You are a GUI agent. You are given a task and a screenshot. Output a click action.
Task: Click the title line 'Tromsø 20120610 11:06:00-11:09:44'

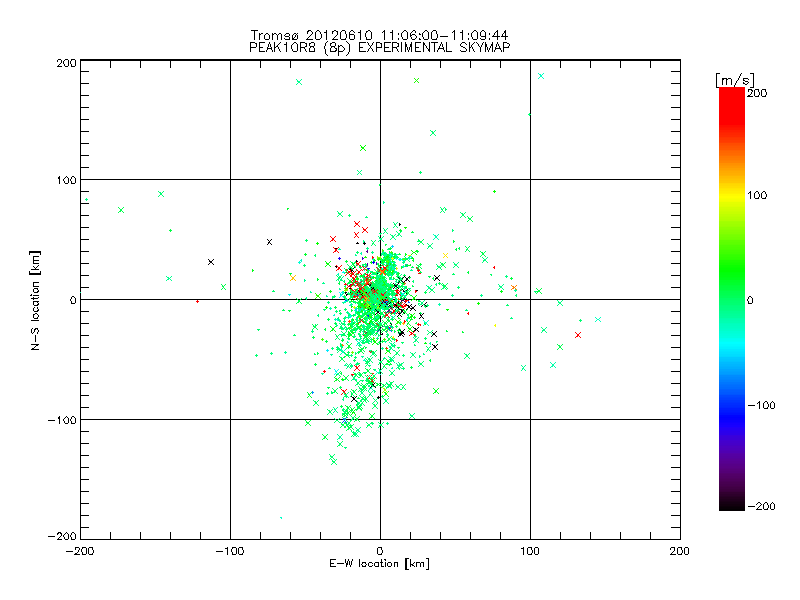(x=379, y=35)
